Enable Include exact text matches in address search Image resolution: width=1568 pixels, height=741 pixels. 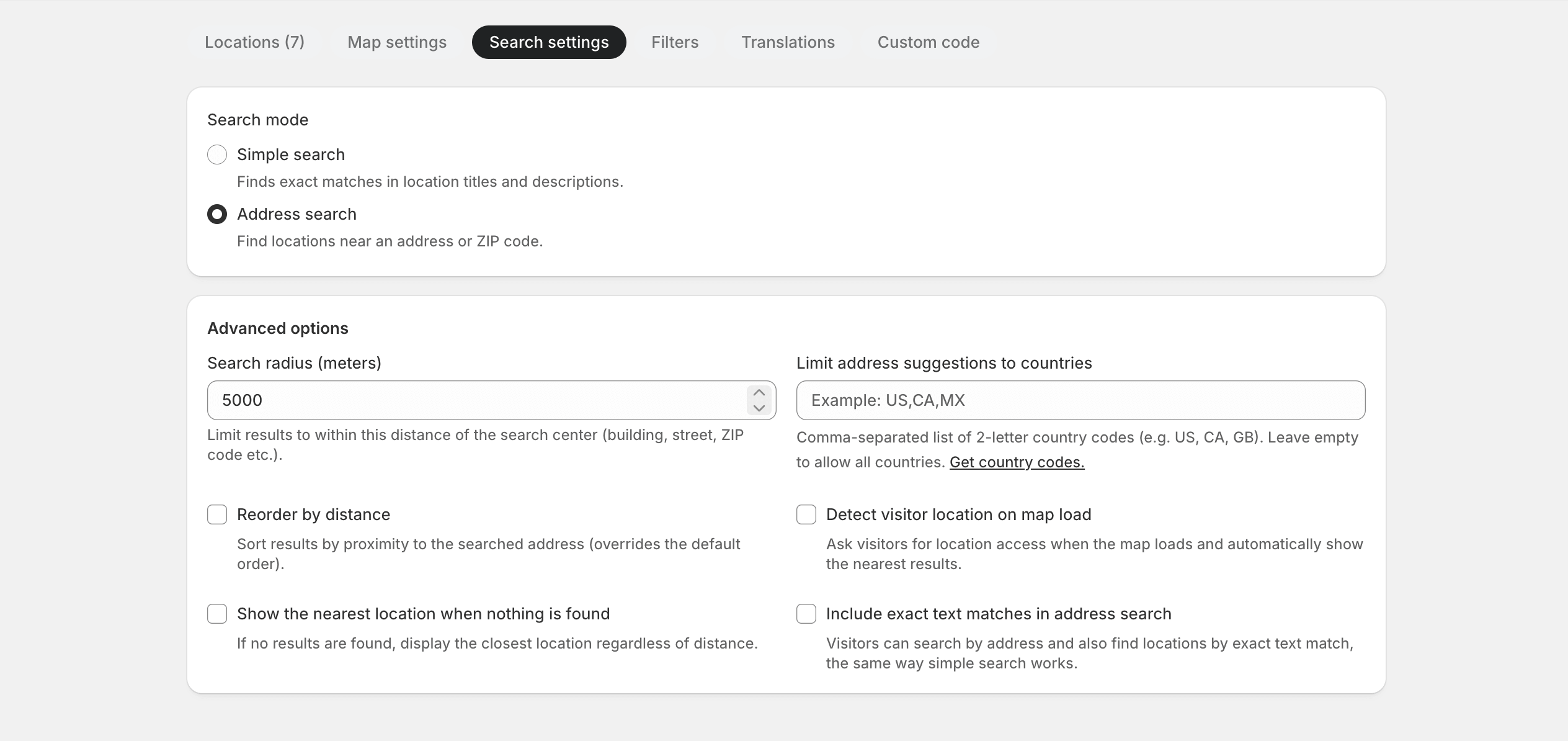point(806,614)
